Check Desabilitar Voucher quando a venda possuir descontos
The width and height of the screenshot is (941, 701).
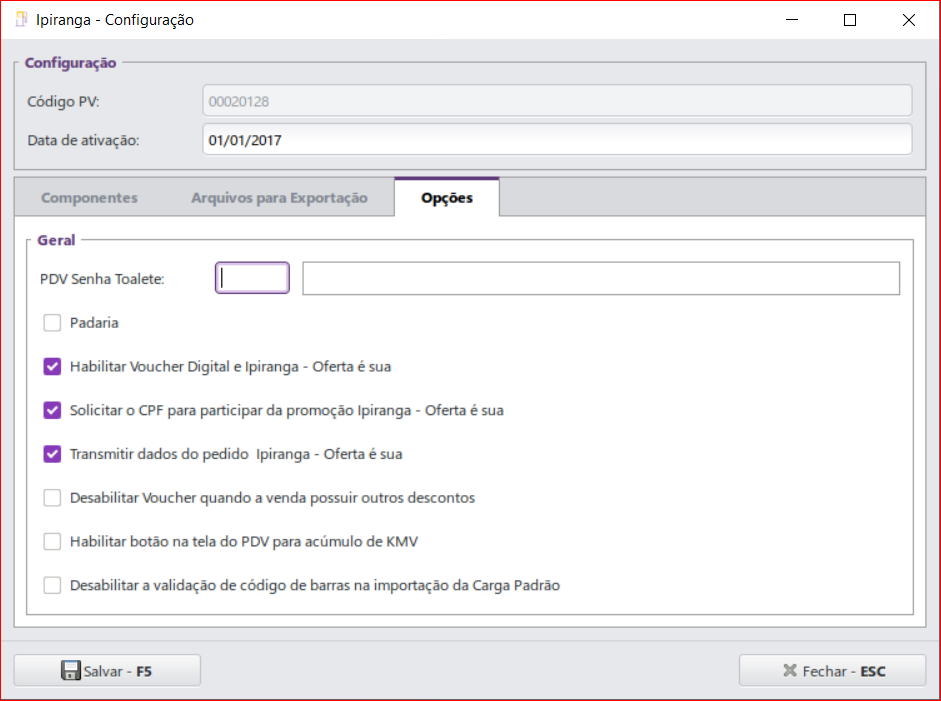[52, 498]
